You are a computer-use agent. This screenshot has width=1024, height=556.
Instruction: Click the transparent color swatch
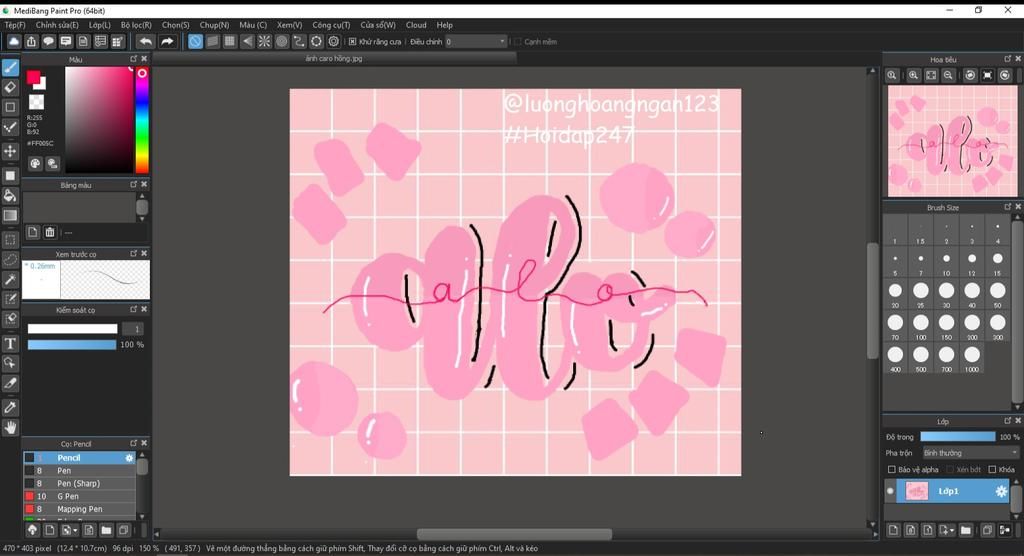click(x=37, y=102)
